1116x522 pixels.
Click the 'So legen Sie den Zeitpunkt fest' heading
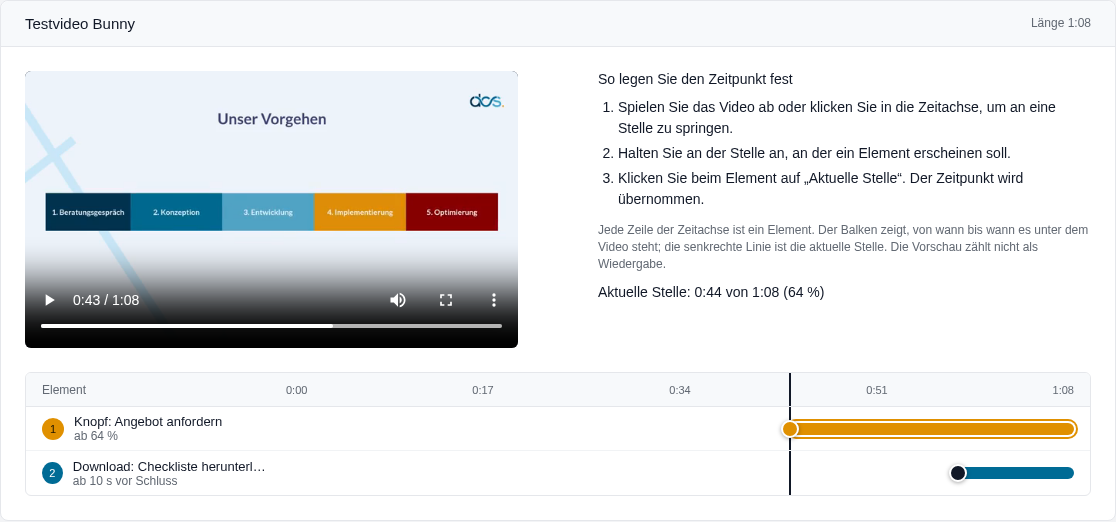[x=695, y=79]
